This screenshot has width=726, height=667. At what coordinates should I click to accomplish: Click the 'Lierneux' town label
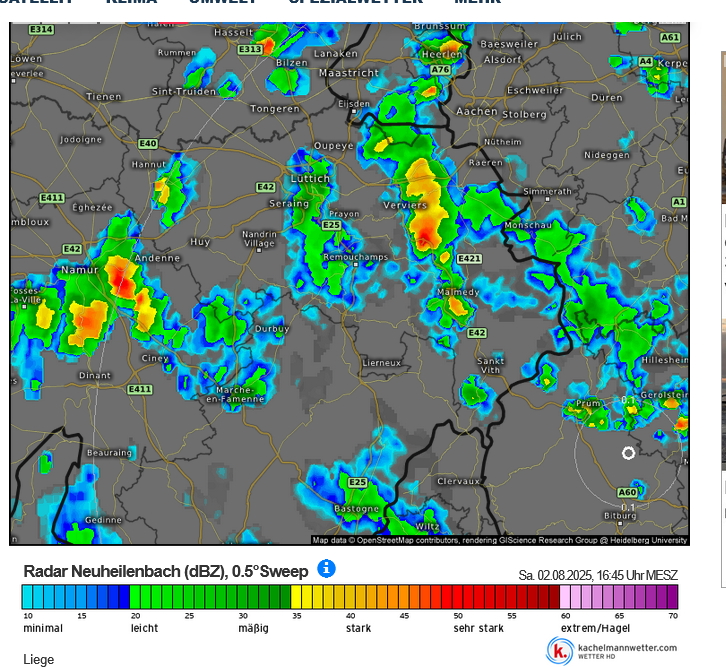tap(382, 363)
